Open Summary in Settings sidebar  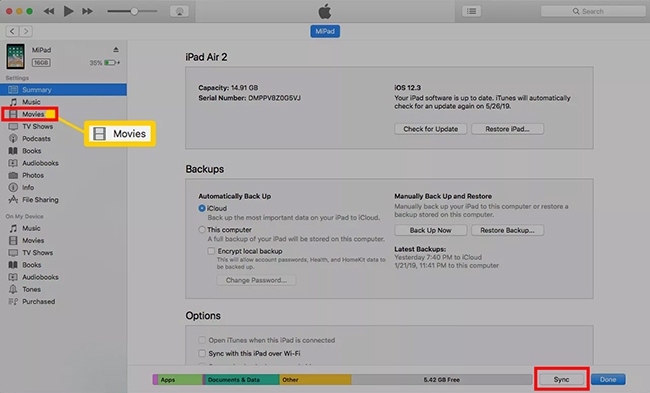click(63, 90)
